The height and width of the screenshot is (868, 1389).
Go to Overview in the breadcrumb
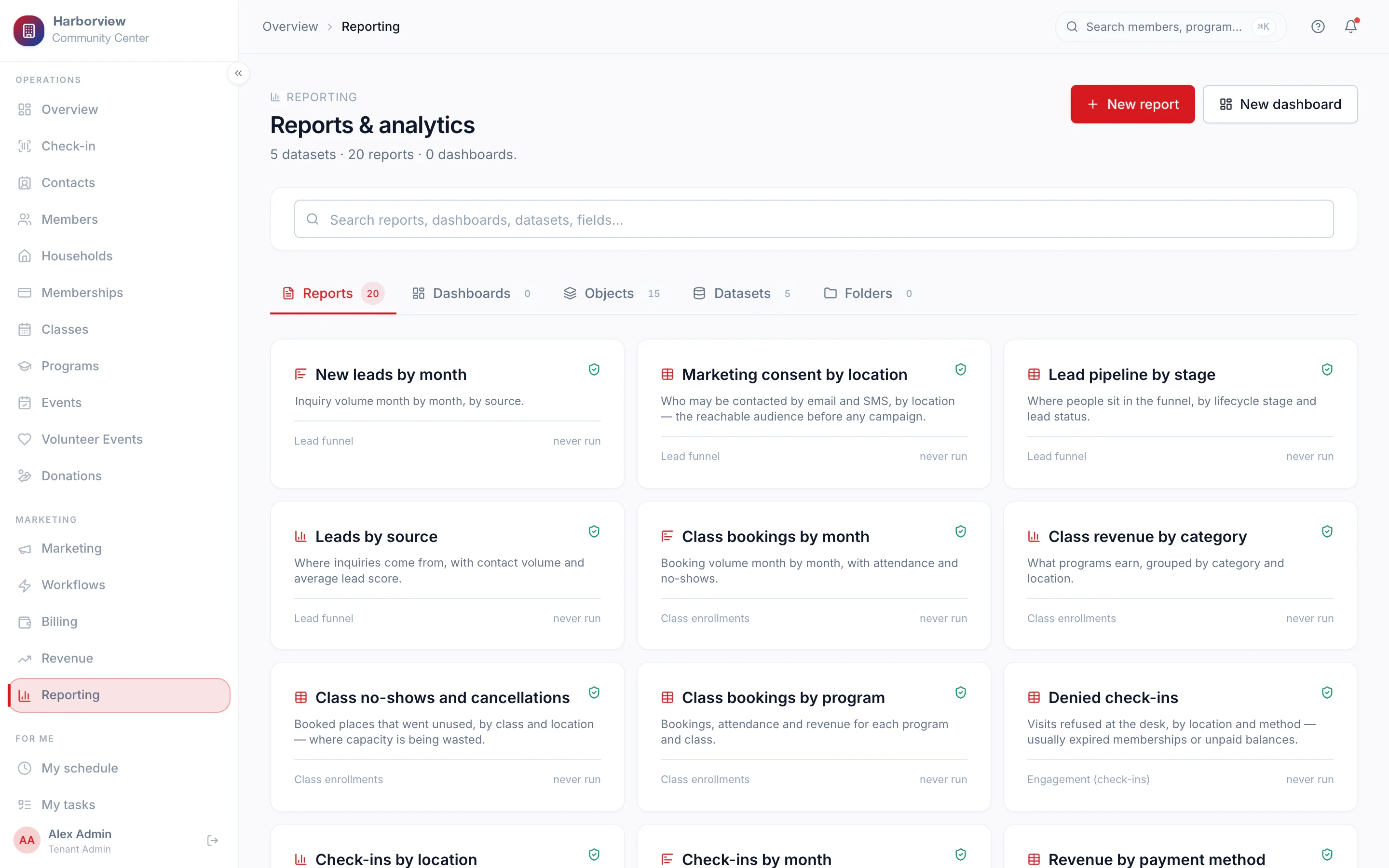[290, 27]
